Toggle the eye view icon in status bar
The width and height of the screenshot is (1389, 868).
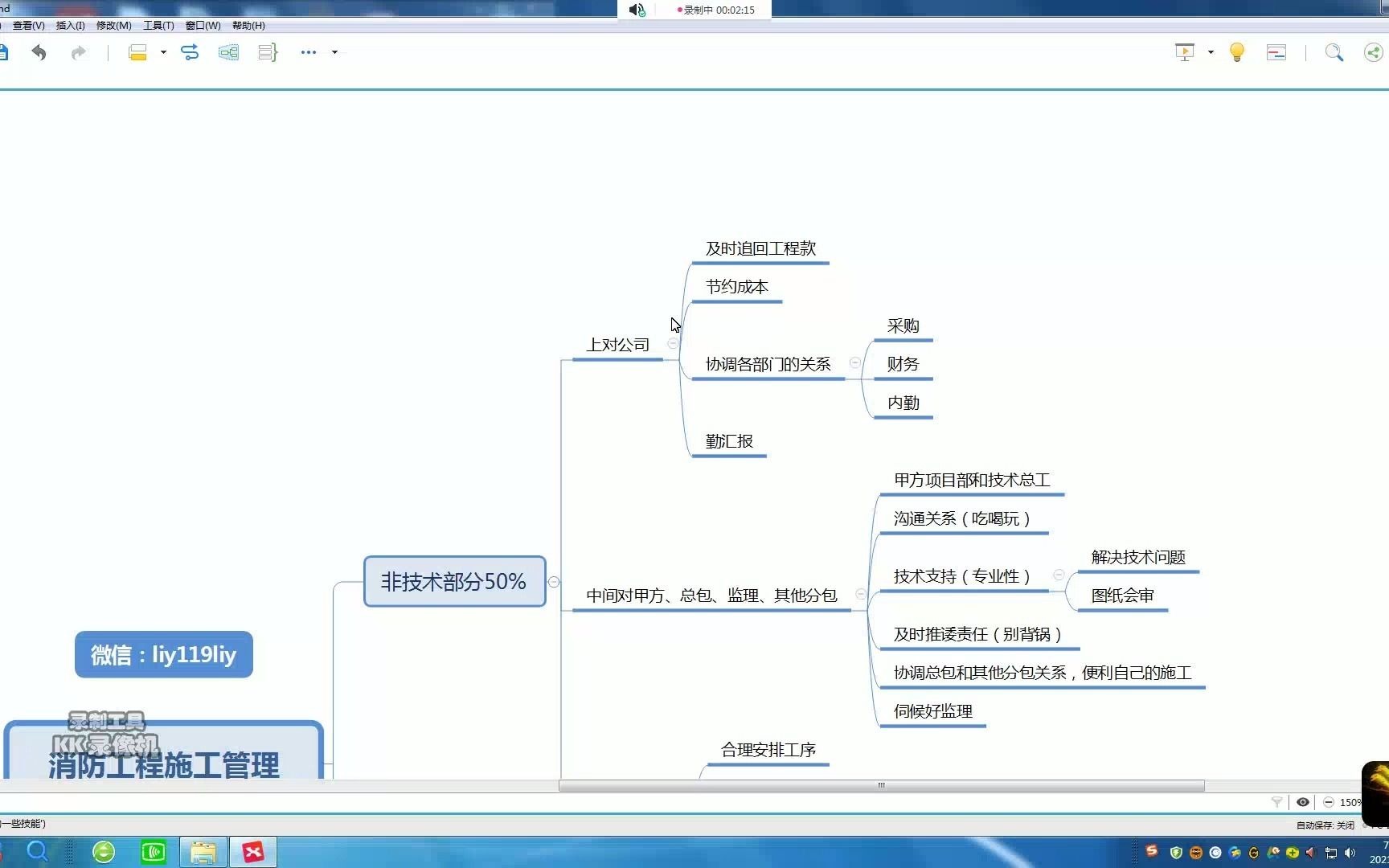pyautogui.click(x=1303, y=802)
